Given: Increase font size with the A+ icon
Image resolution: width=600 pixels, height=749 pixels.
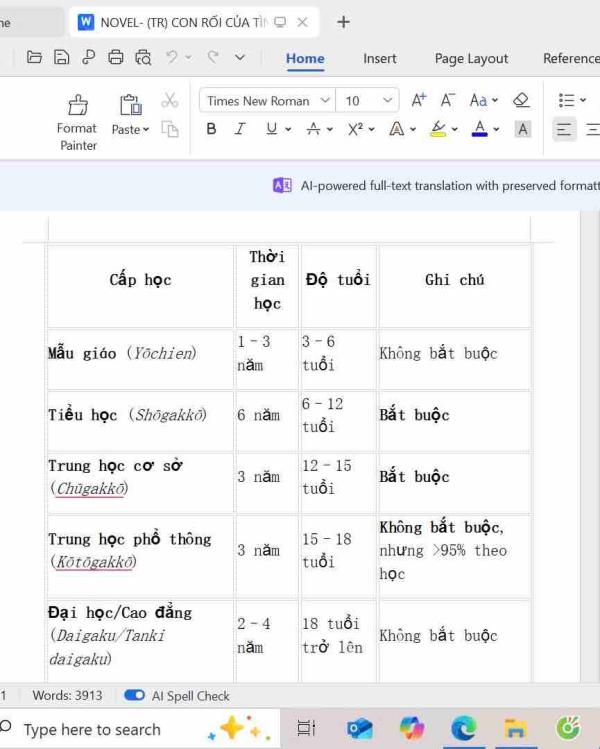Looking at the screenshot, I should (419, 100).
